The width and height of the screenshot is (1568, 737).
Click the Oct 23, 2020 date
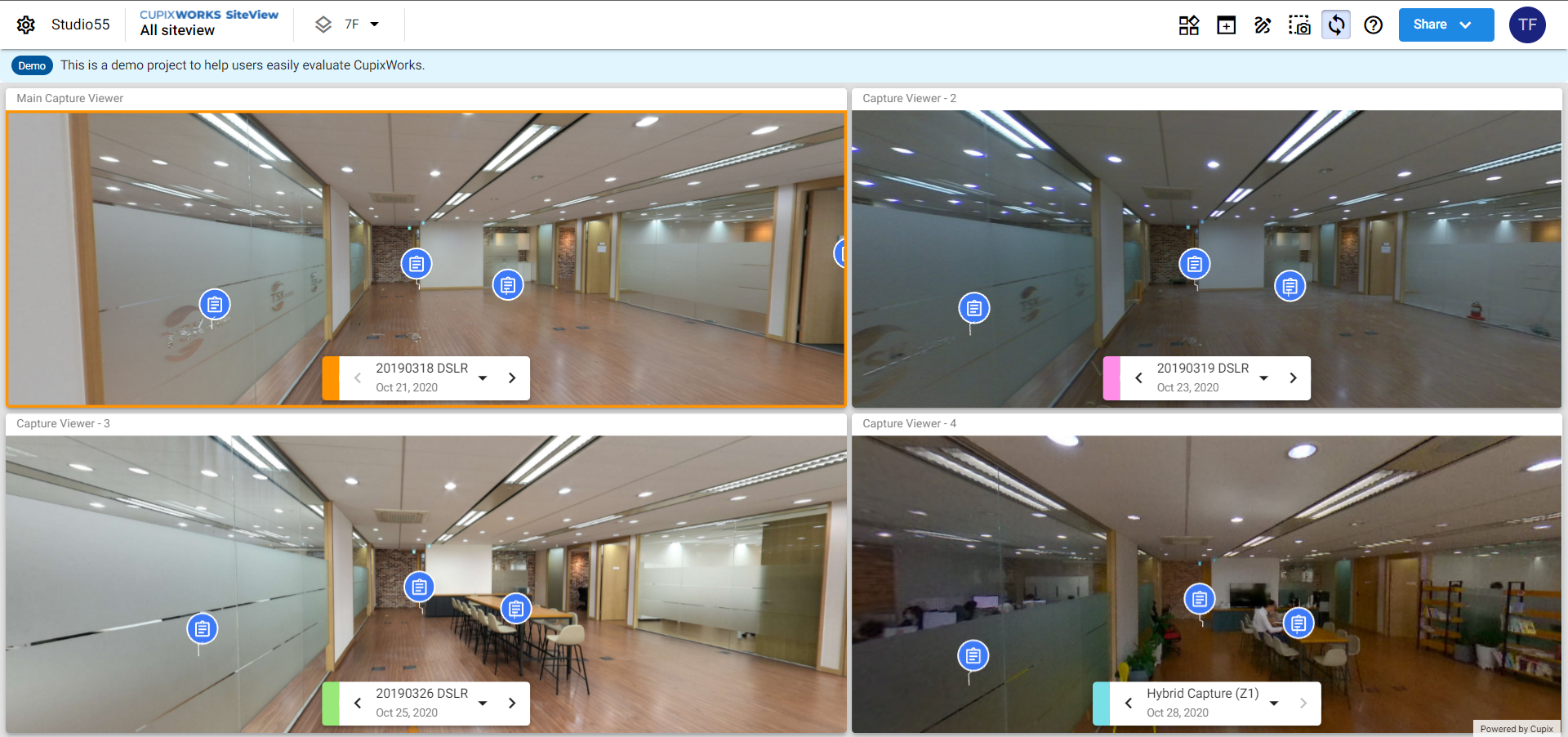tap(1187, 388)
